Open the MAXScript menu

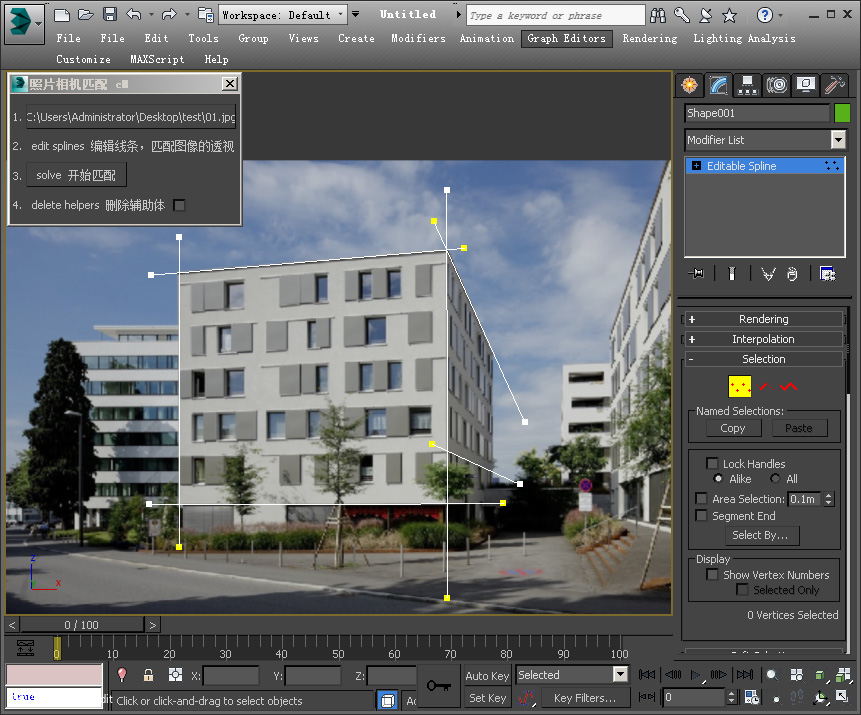157,59
